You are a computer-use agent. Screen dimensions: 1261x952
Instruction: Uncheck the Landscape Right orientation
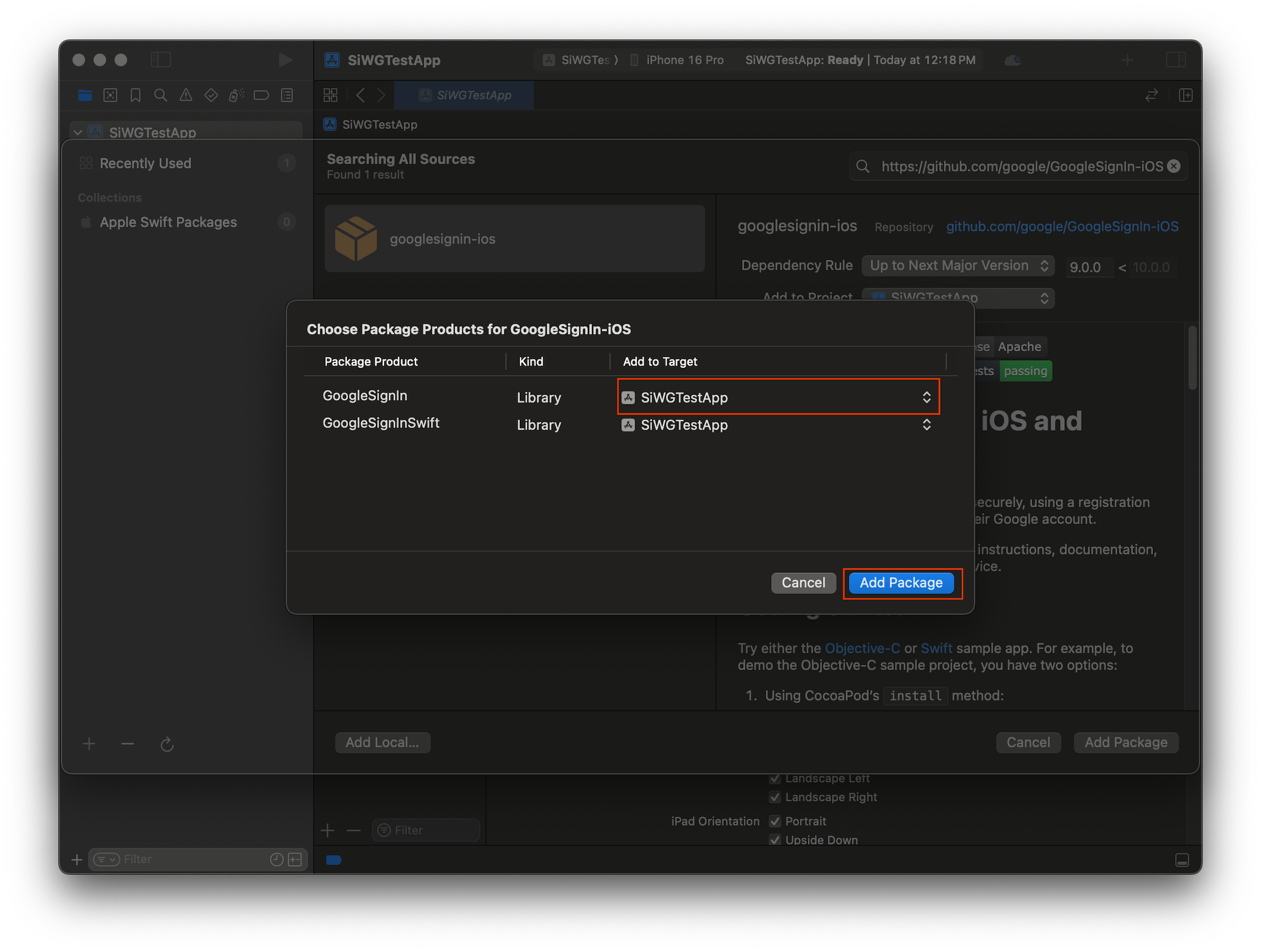[775, 797]
